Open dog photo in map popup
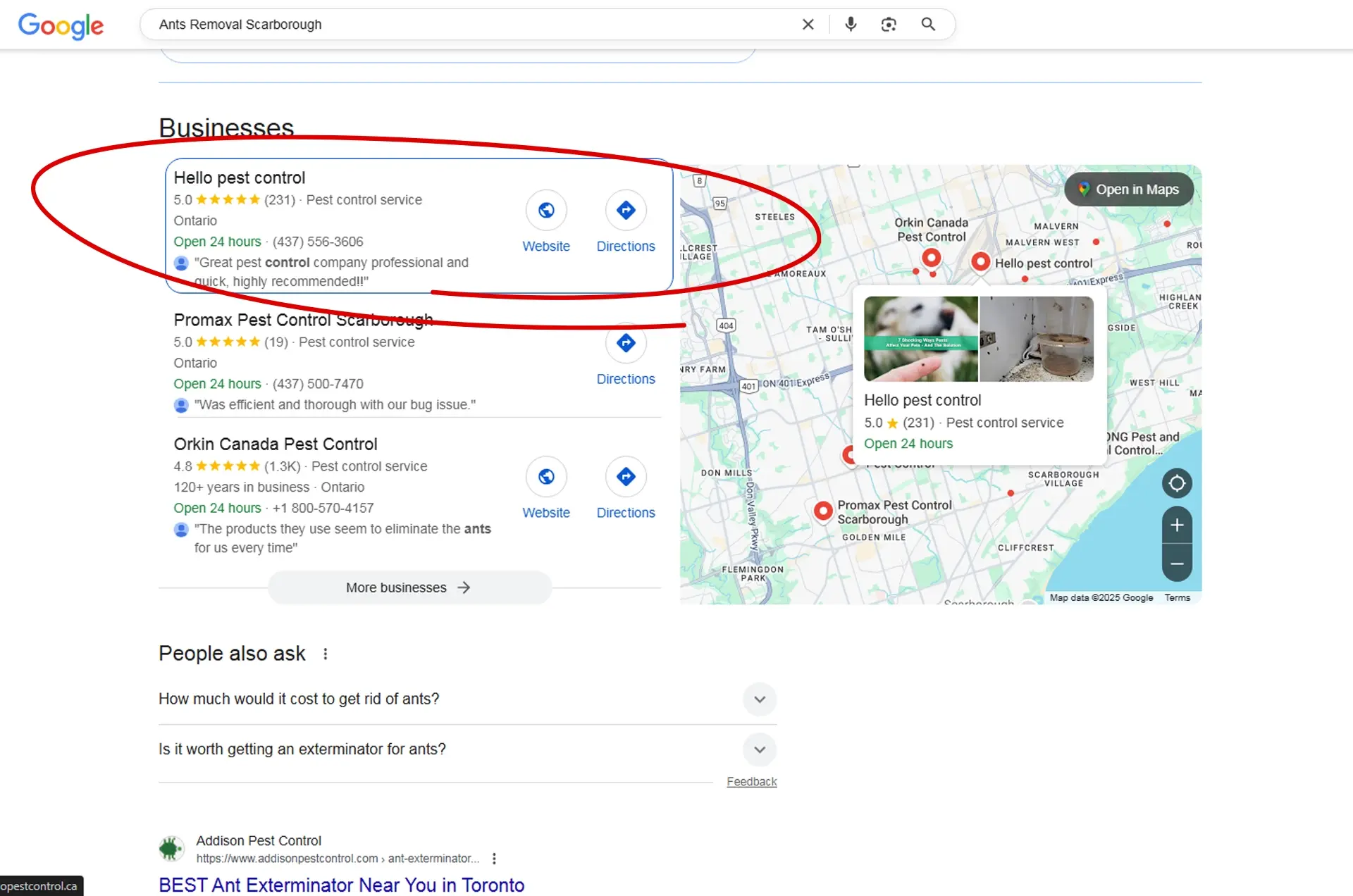The width and height of the screenshot is (1353, 896). 921,339
